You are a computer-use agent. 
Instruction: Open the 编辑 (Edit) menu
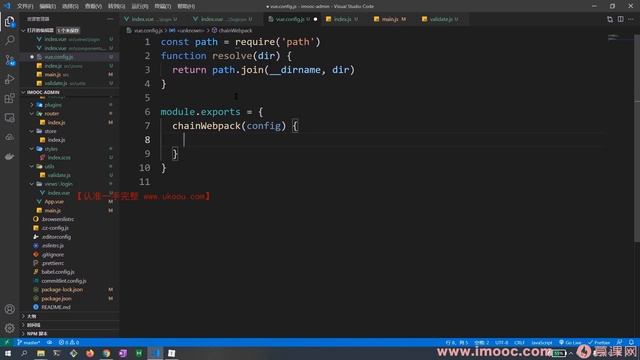click(48, 6)
